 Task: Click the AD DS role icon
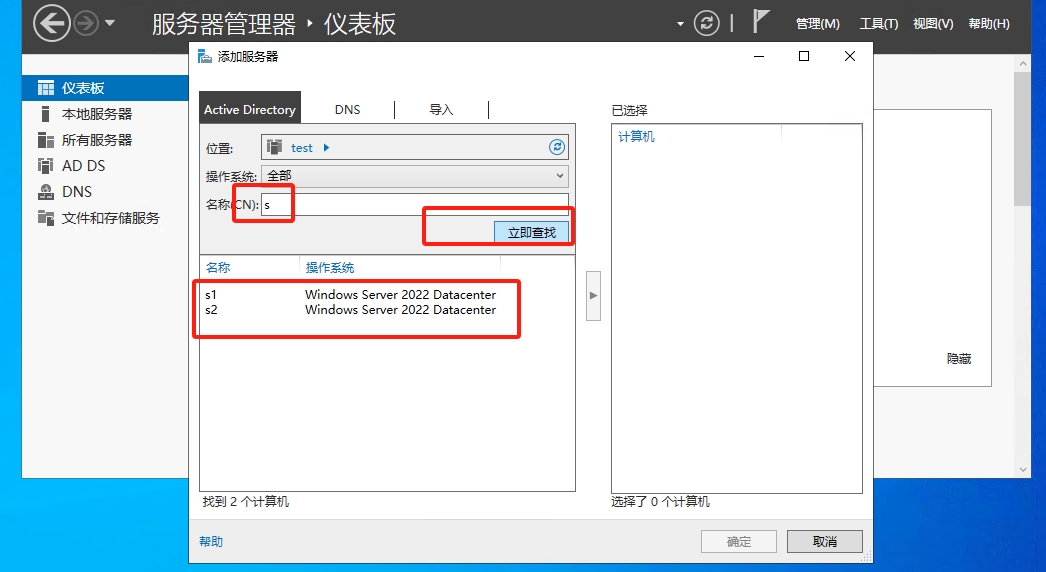tap(46, 166)
